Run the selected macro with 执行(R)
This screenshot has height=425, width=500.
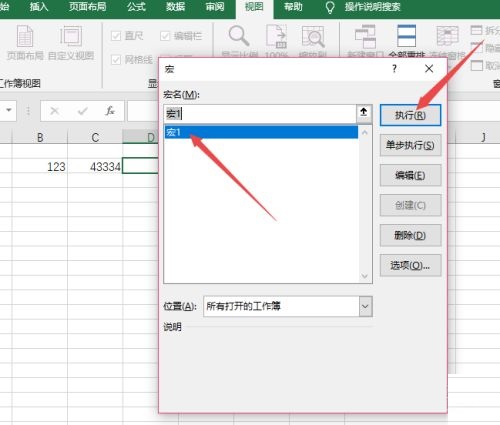[x=410, y=115]
